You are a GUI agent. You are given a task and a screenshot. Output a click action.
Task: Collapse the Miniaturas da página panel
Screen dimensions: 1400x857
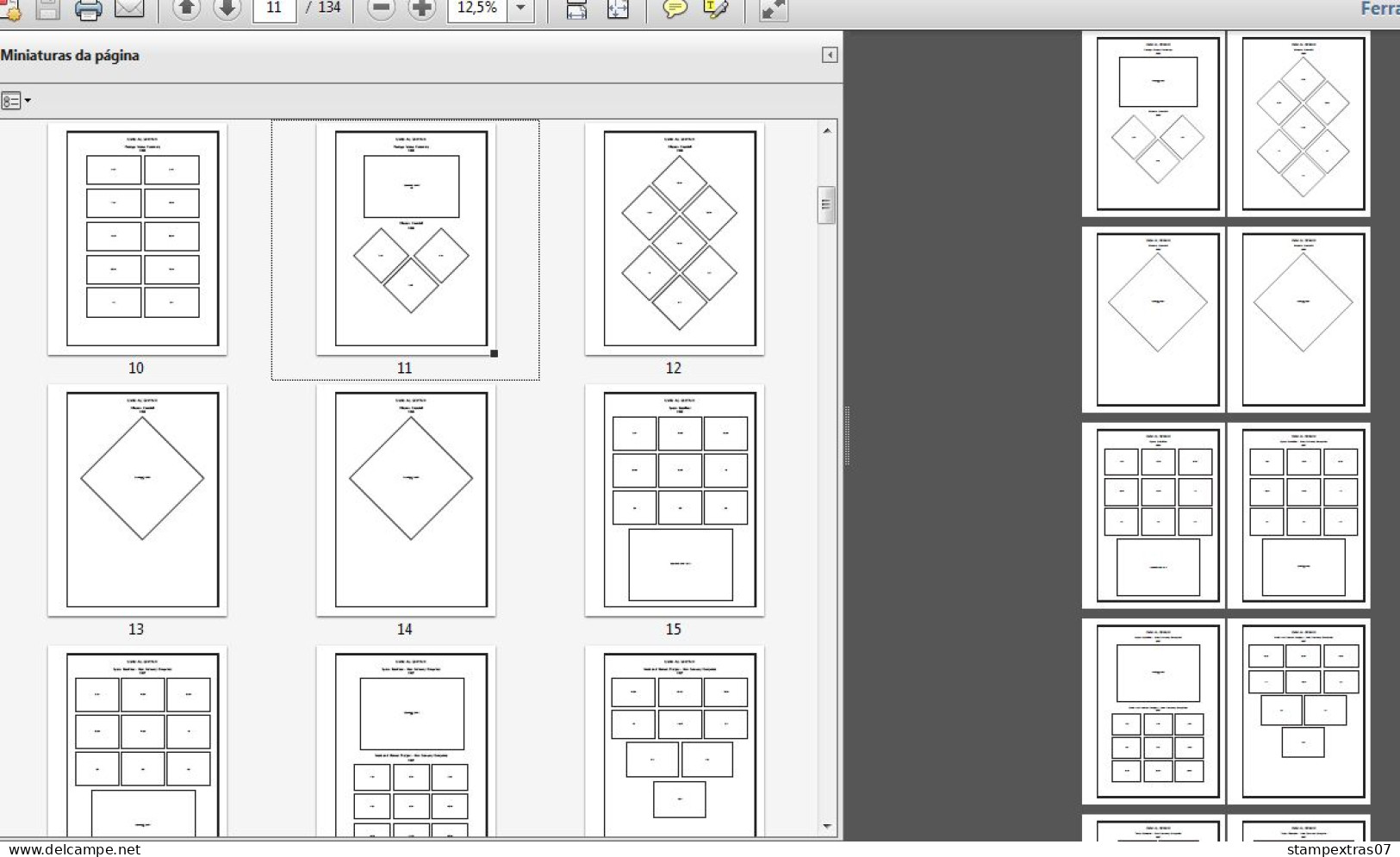(x=830, y=55)
